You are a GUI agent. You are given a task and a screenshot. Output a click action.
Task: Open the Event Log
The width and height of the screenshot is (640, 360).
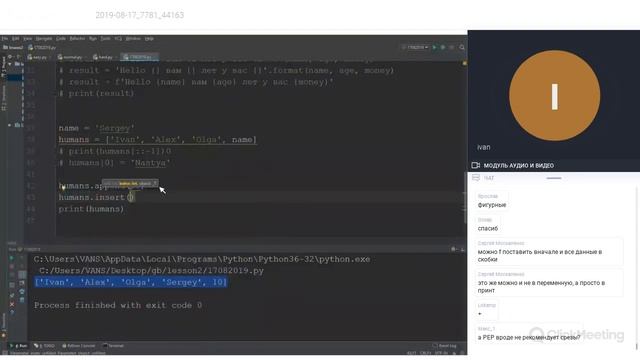pyautogui.click(x=444, y=346)
